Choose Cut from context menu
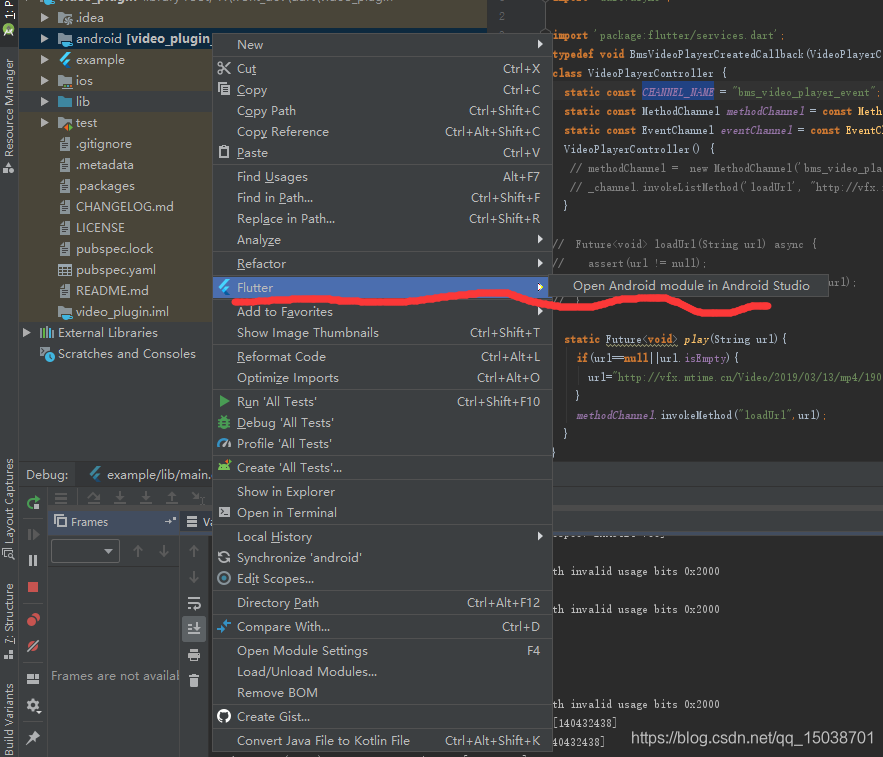 point(382,69)
